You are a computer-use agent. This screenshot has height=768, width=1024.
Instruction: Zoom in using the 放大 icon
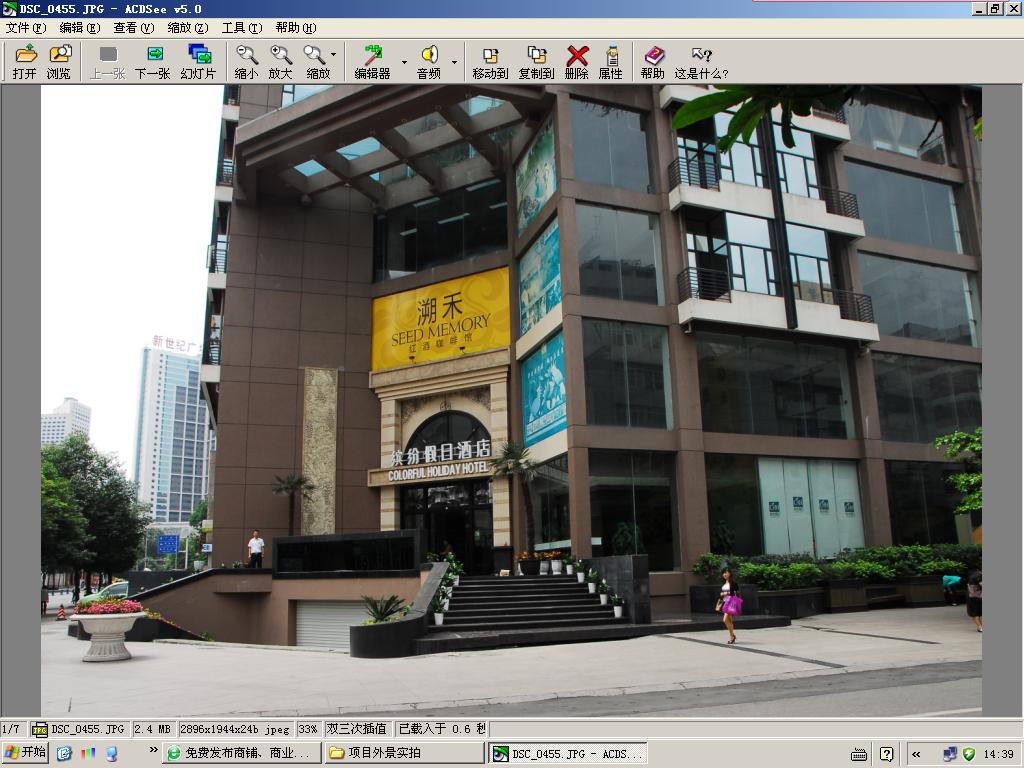pos(281,61)
